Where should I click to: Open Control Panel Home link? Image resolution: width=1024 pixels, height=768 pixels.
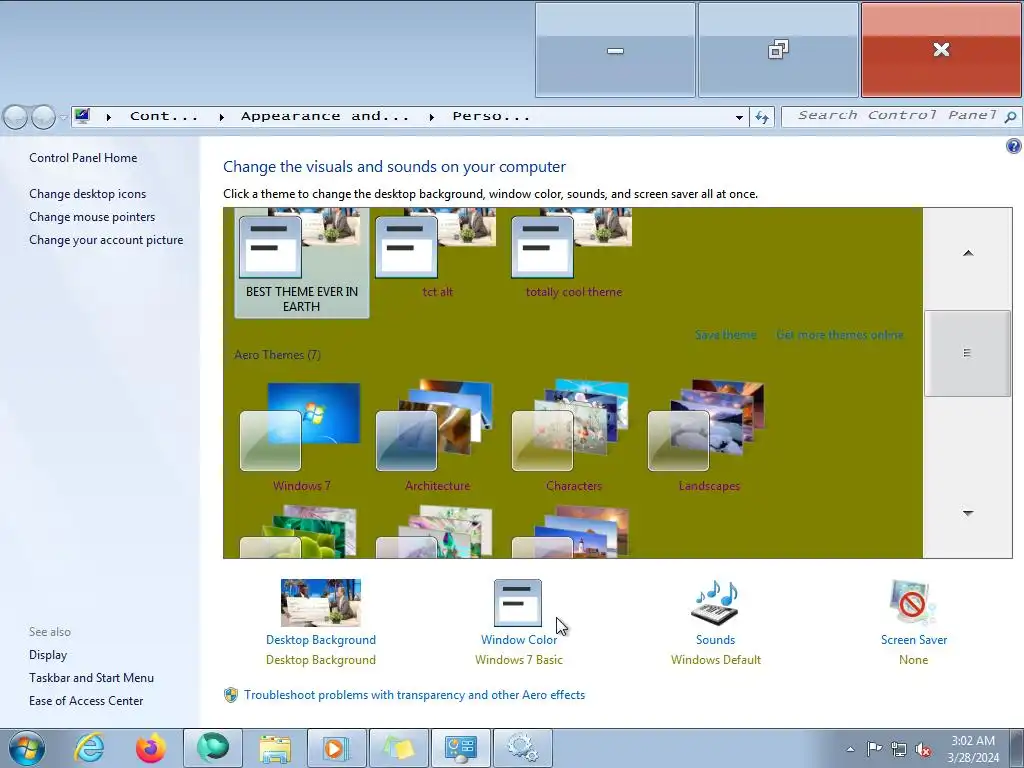click(83, 157)
